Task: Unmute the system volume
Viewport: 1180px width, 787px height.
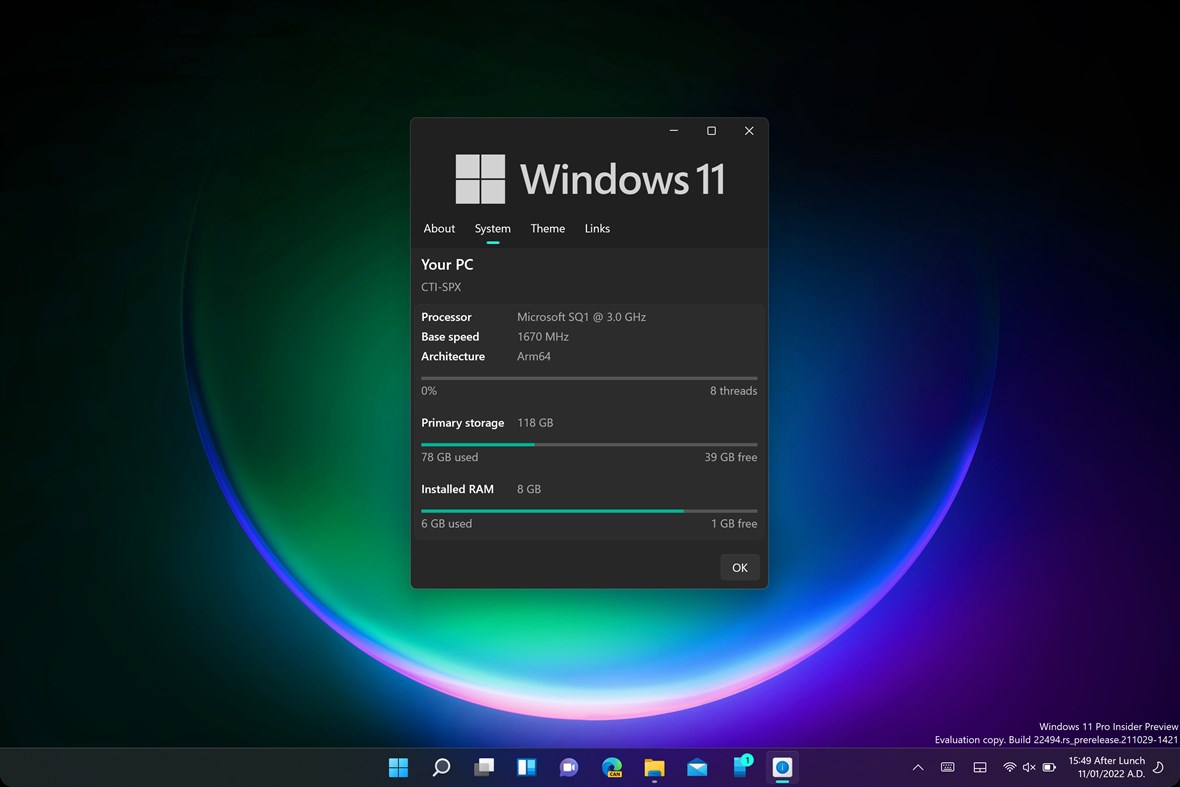Action: (1030, 767)
